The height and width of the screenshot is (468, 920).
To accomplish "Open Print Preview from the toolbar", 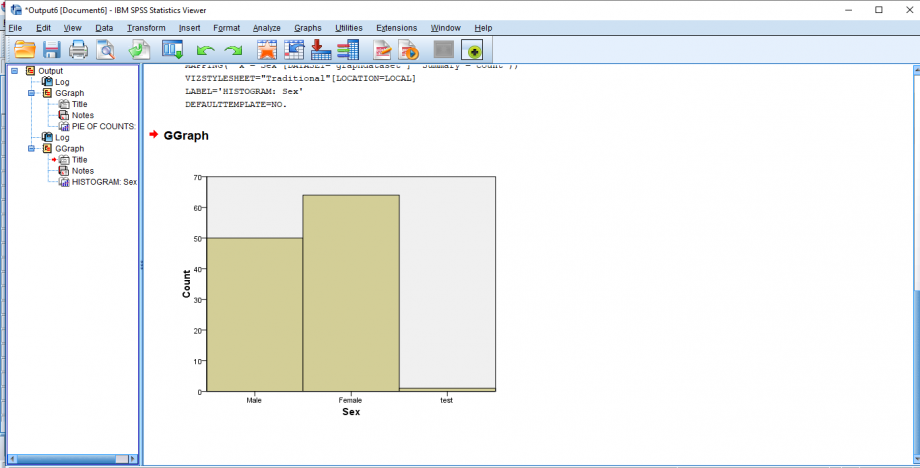I will click(x=105, y=49).
